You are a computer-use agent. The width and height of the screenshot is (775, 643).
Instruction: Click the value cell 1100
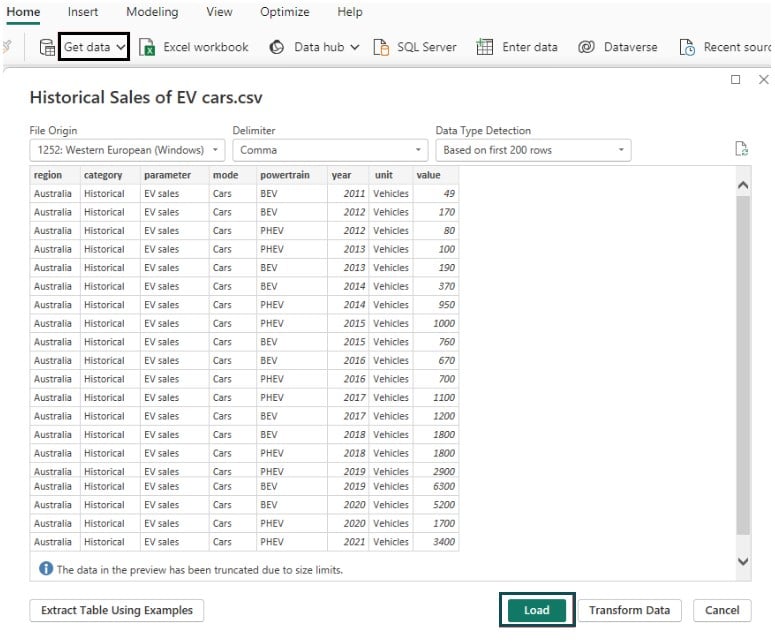436,397
